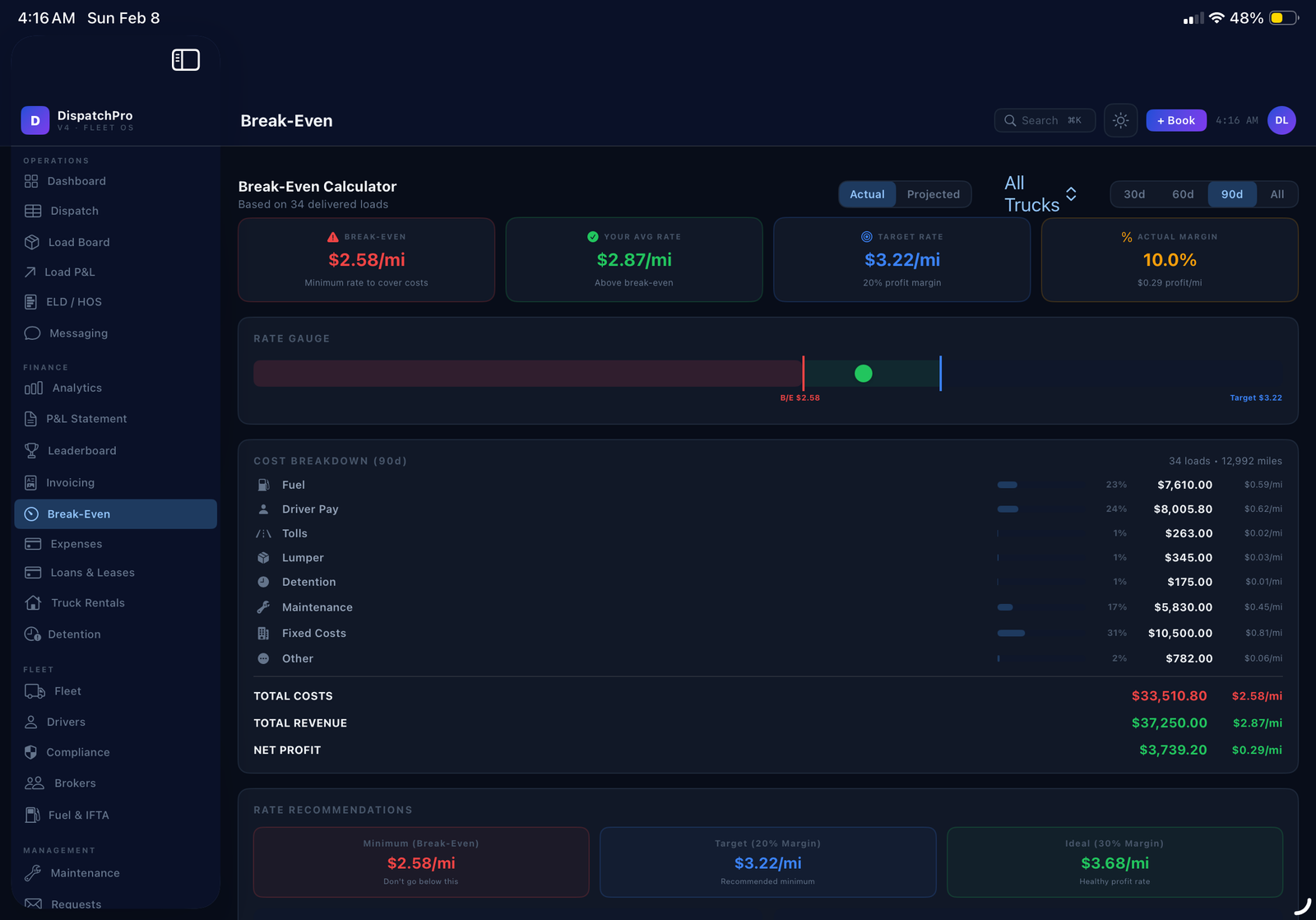Go to the P&L Statement page
This screenshot has height=920, width=1316.
(86, 419)
